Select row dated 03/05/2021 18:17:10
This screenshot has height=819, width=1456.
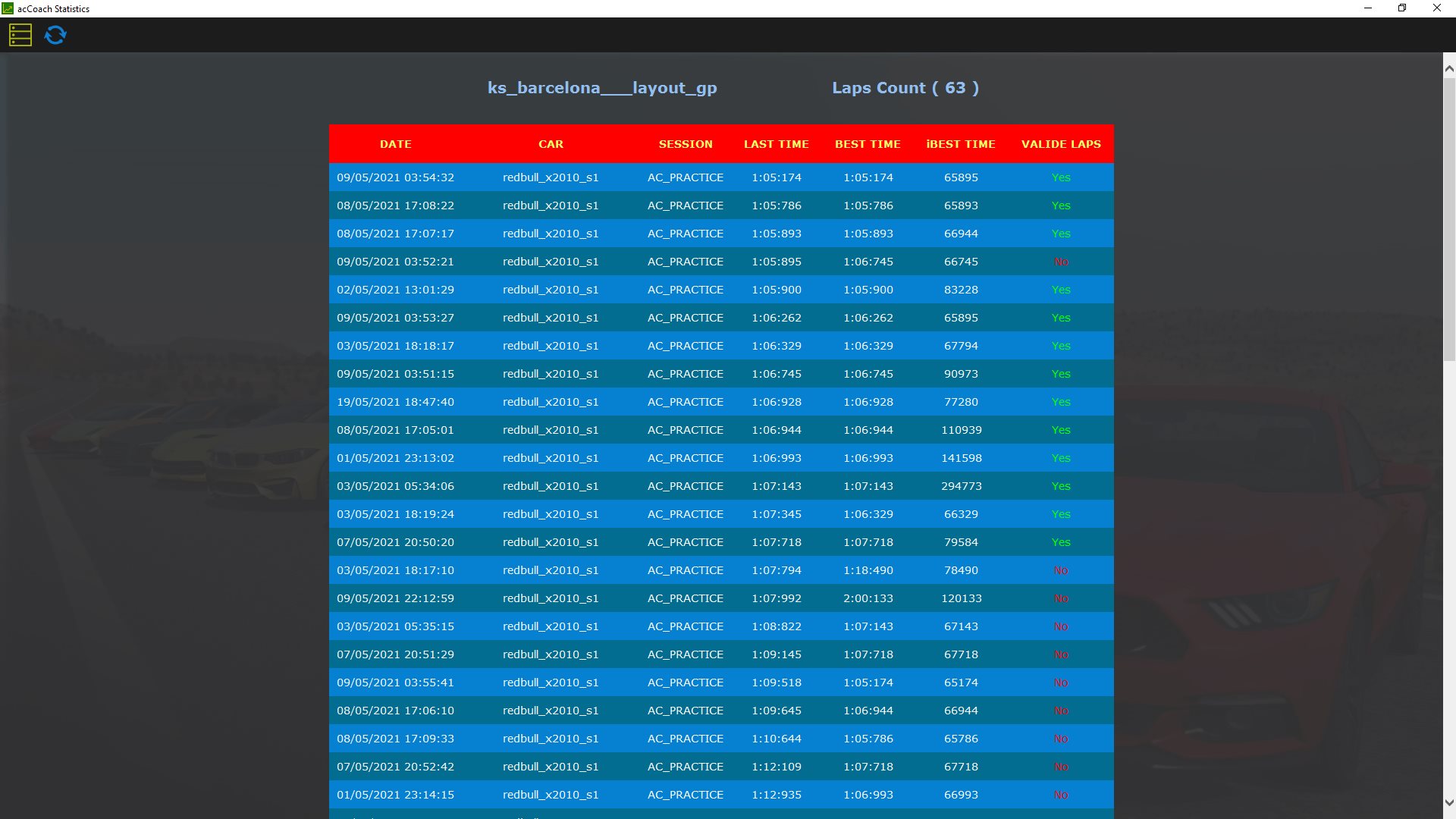click(x=721, y=570)
